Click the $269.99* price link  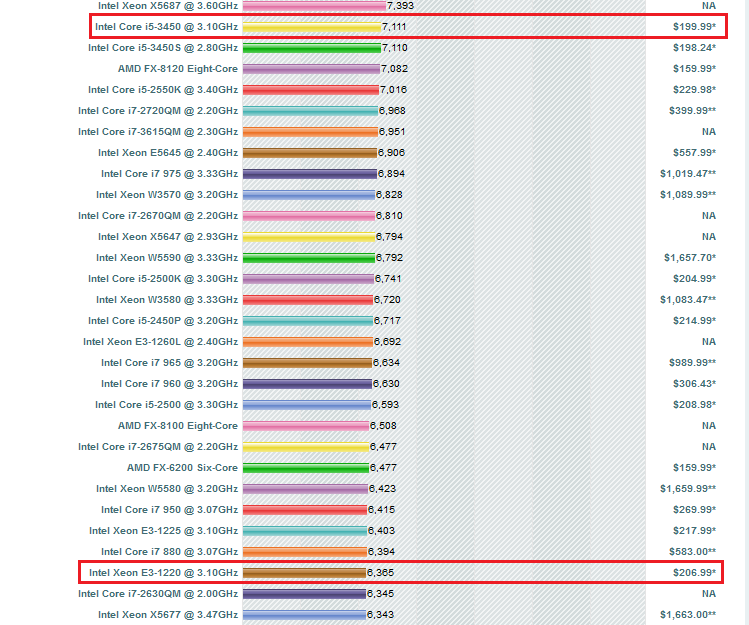[695, 510]
